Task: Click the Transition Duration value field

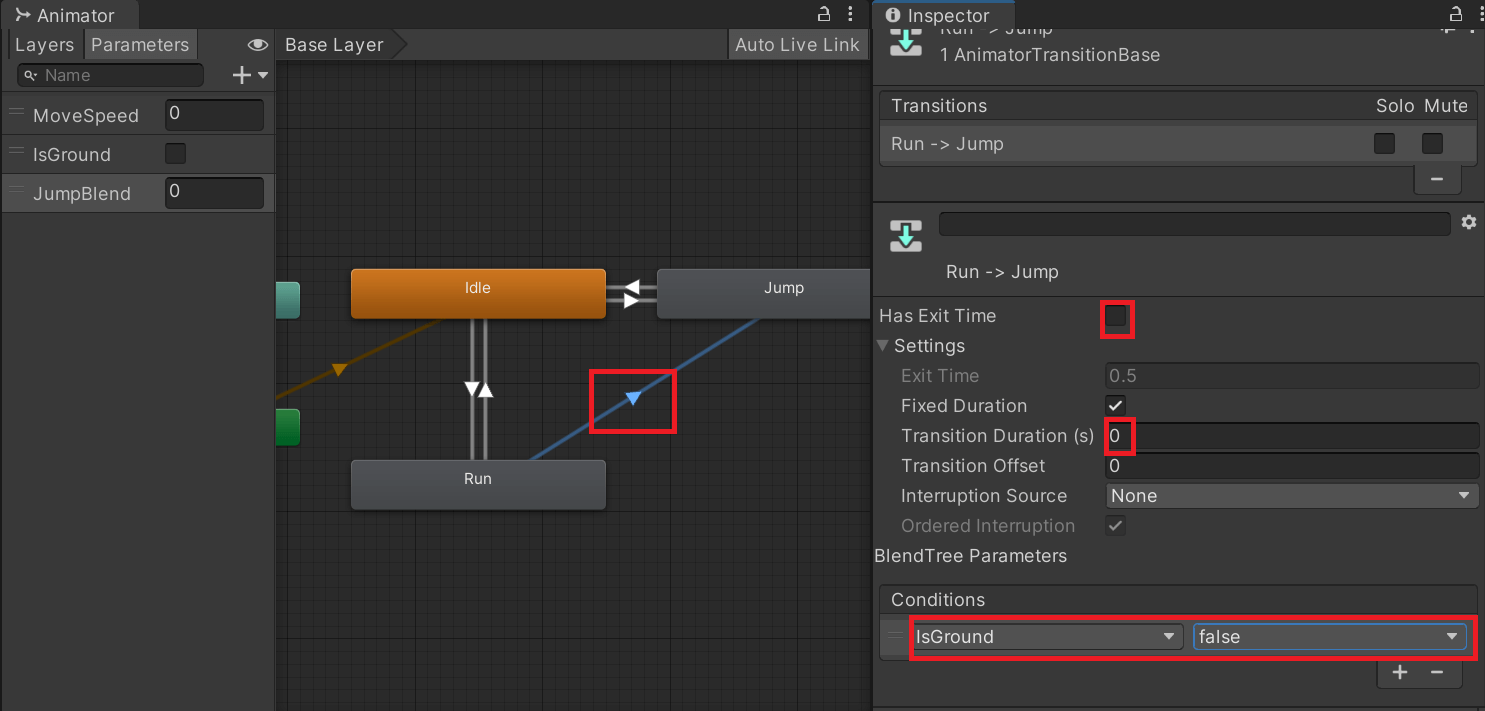Action: pyautogui.click(x=1292, y=436)
